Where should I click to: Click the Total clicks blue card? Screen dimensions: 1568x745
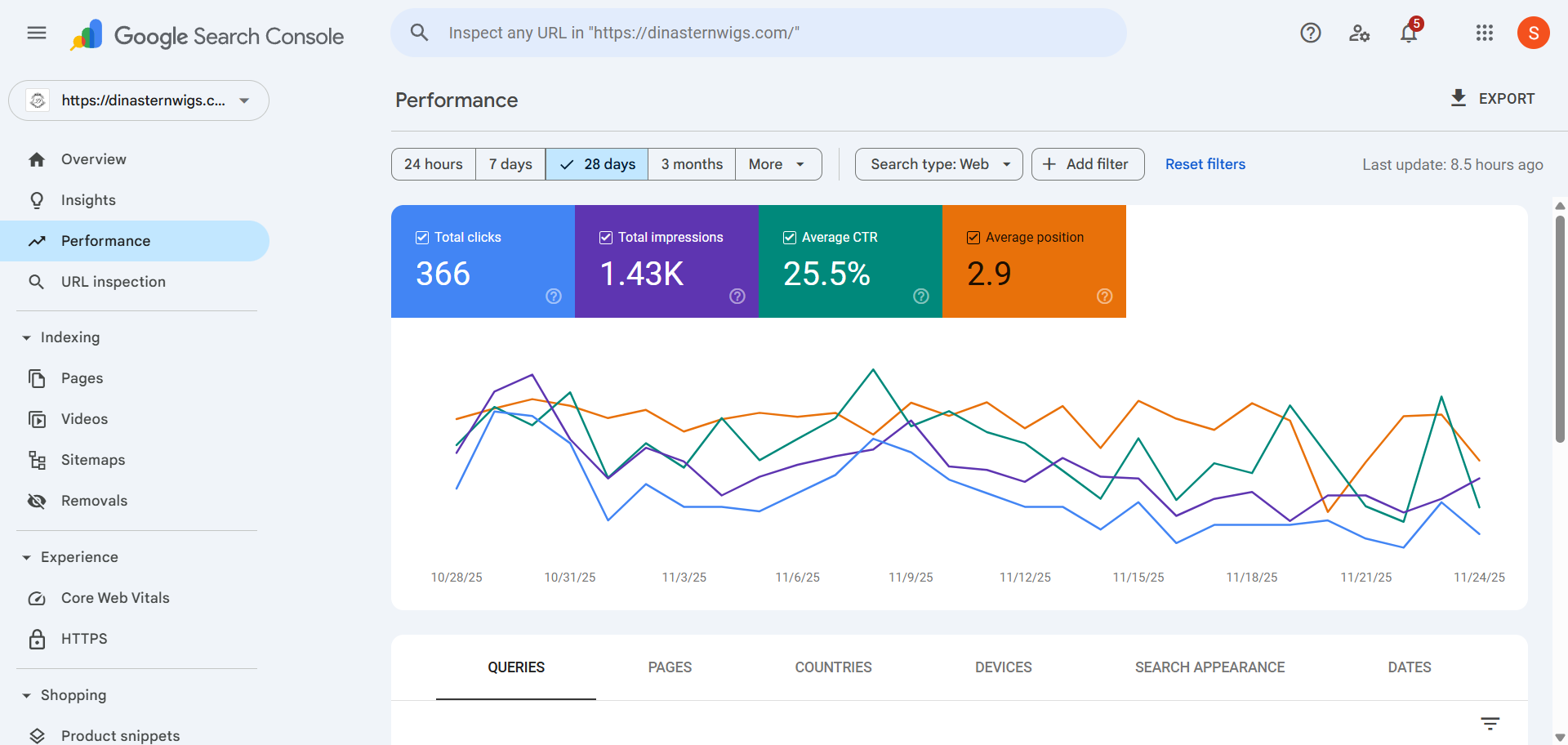[x=483, y=261]
